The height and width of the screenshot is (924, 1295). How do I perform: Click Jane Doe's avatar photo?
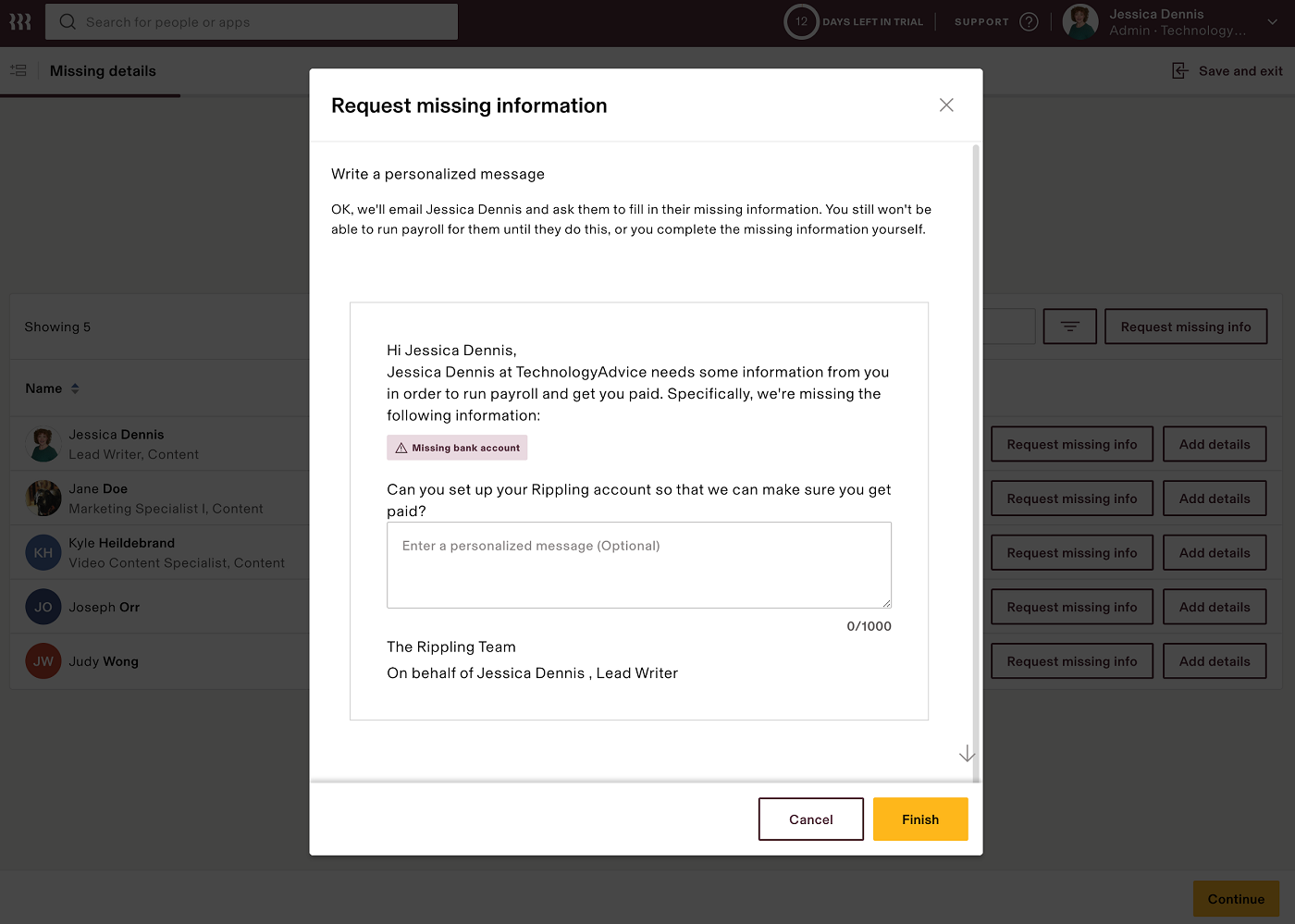tap(43, 499)
